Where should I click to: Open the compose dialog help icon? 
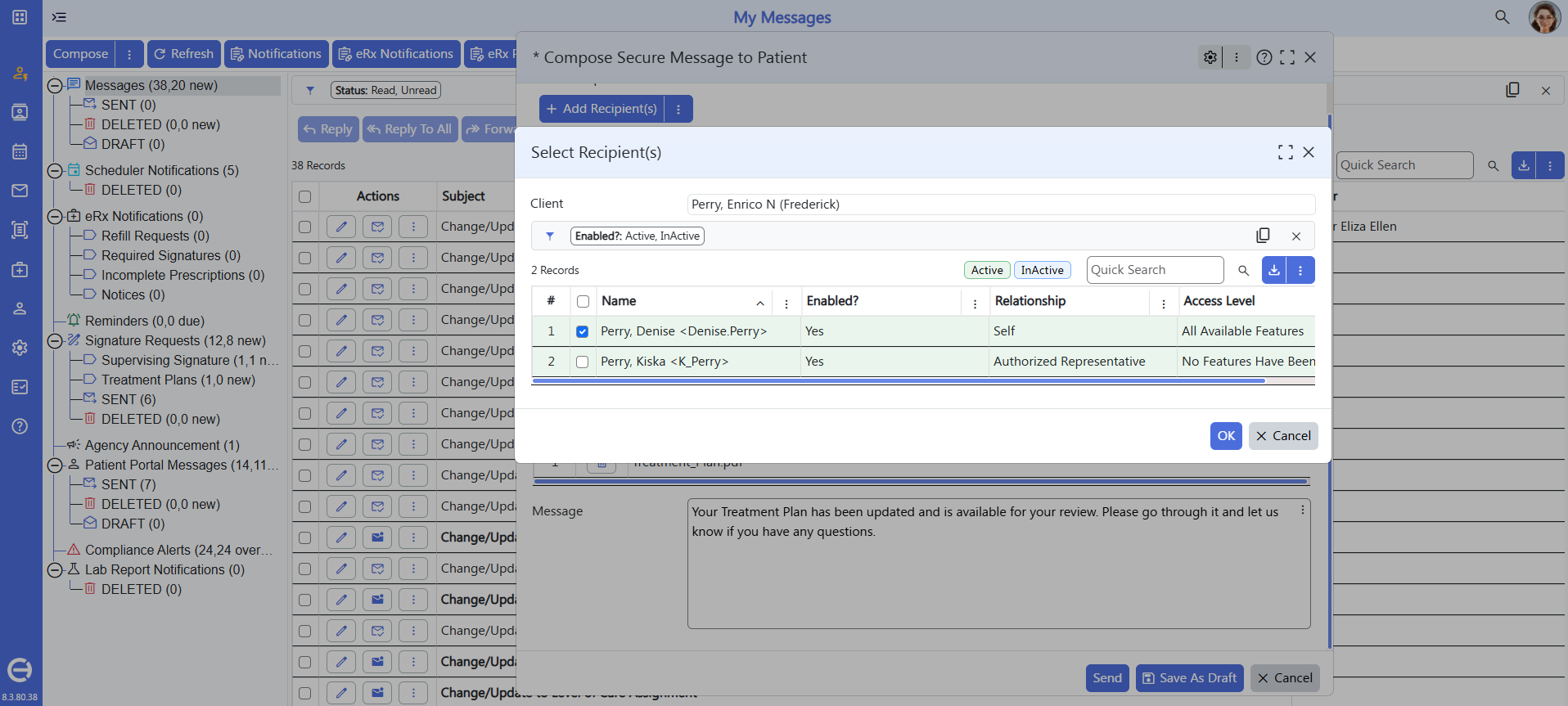1264,57
